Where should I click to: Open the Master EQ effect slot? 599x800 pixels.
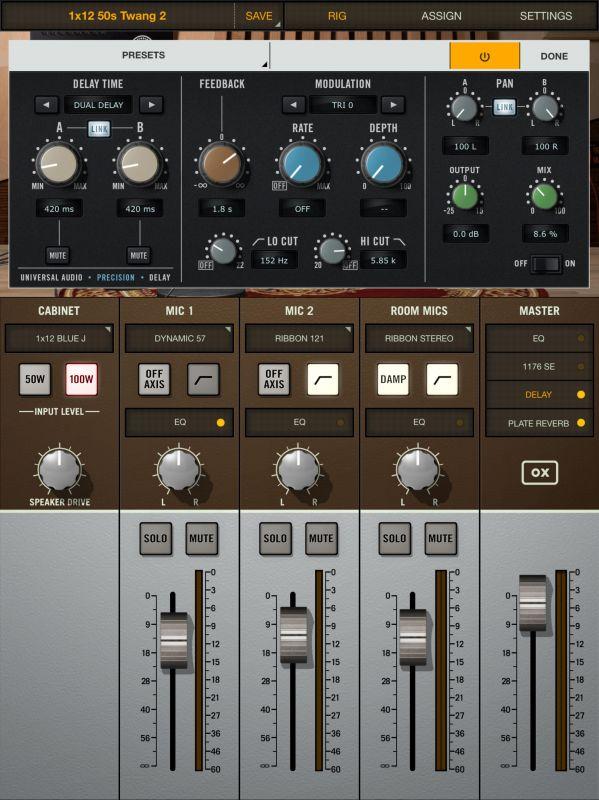539,338
